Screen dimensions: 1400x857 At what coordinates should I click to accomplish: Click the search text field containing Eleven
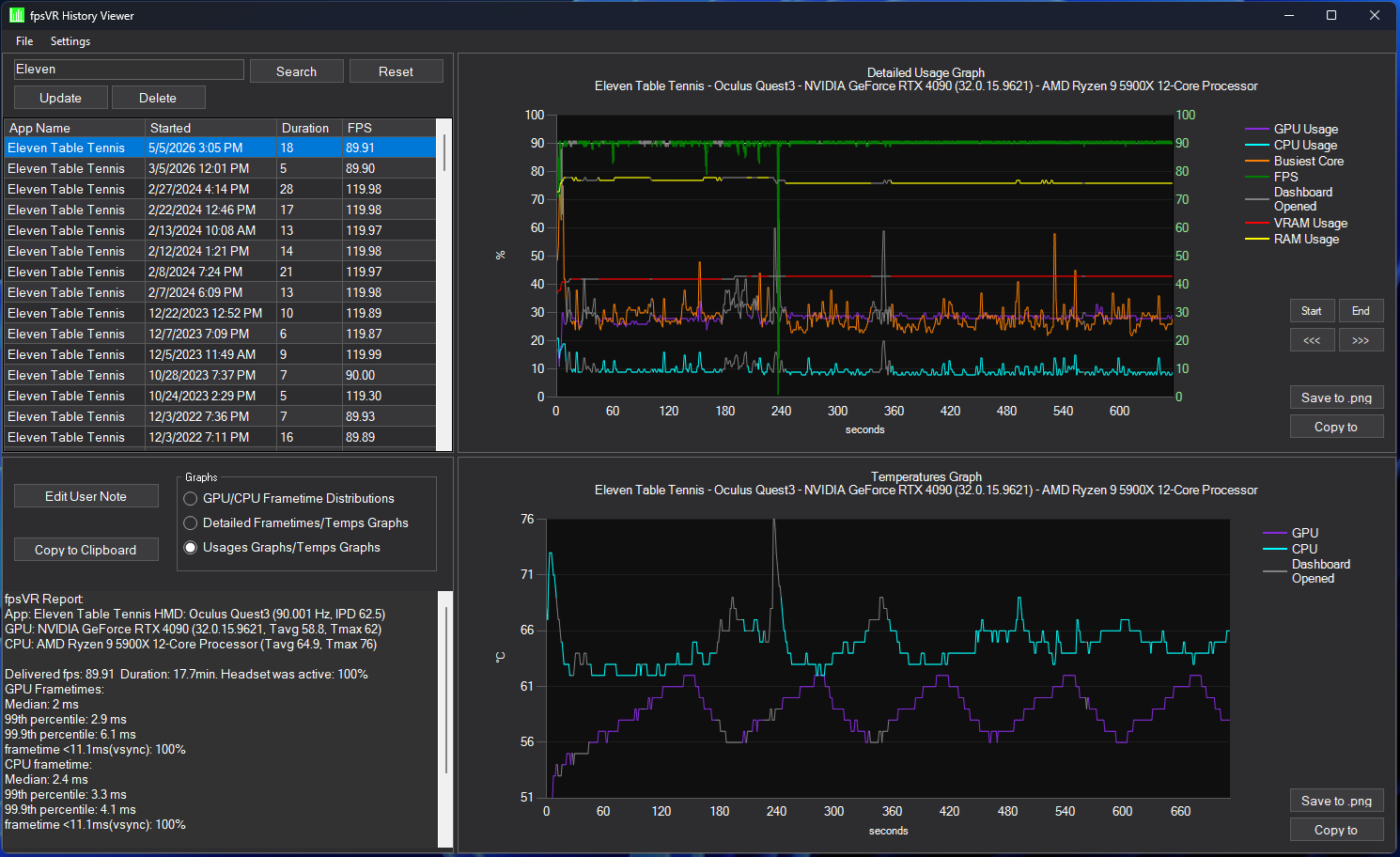pos(129,70)
